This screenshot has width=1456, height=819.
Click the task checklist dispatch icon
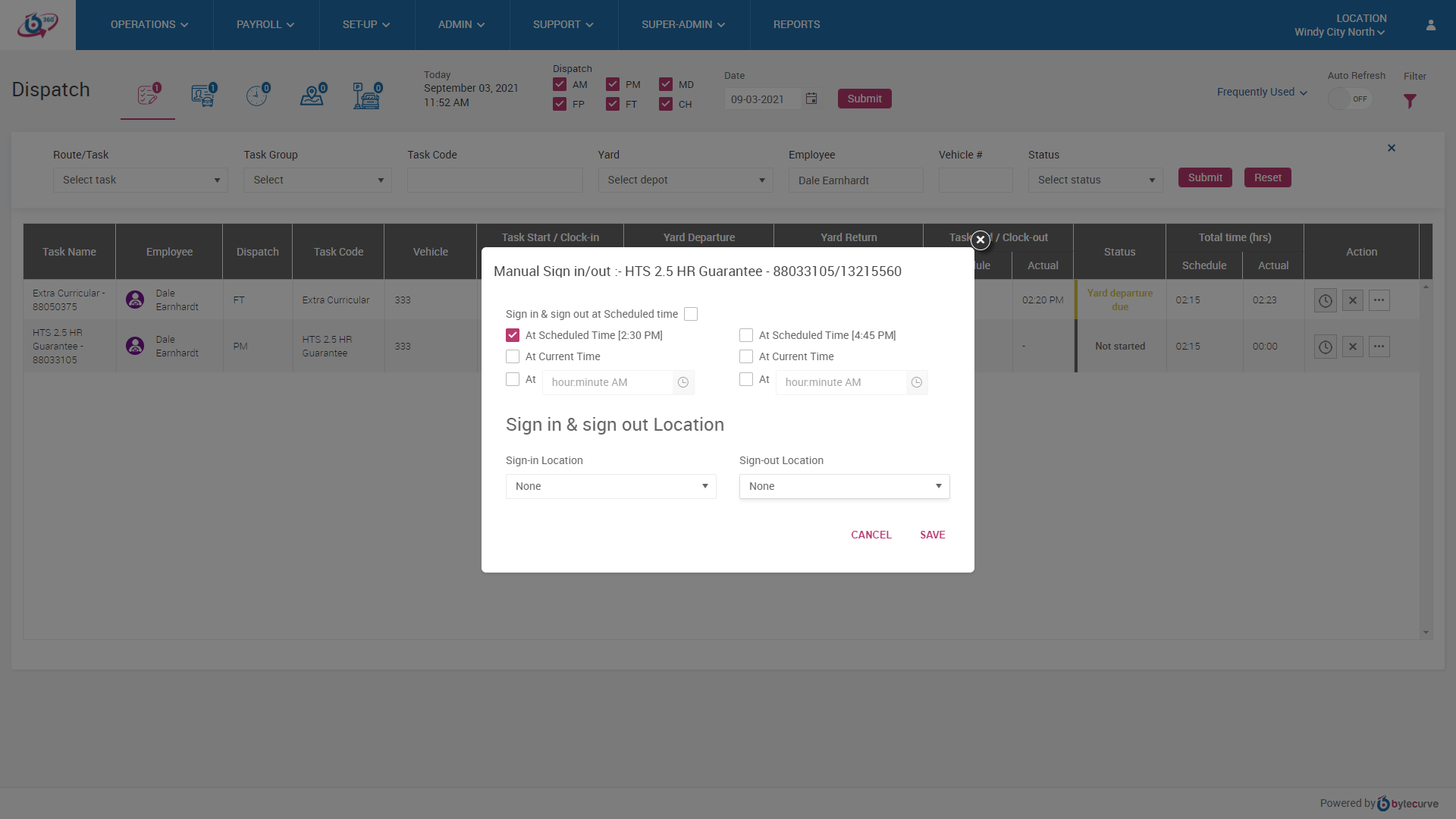148,96
